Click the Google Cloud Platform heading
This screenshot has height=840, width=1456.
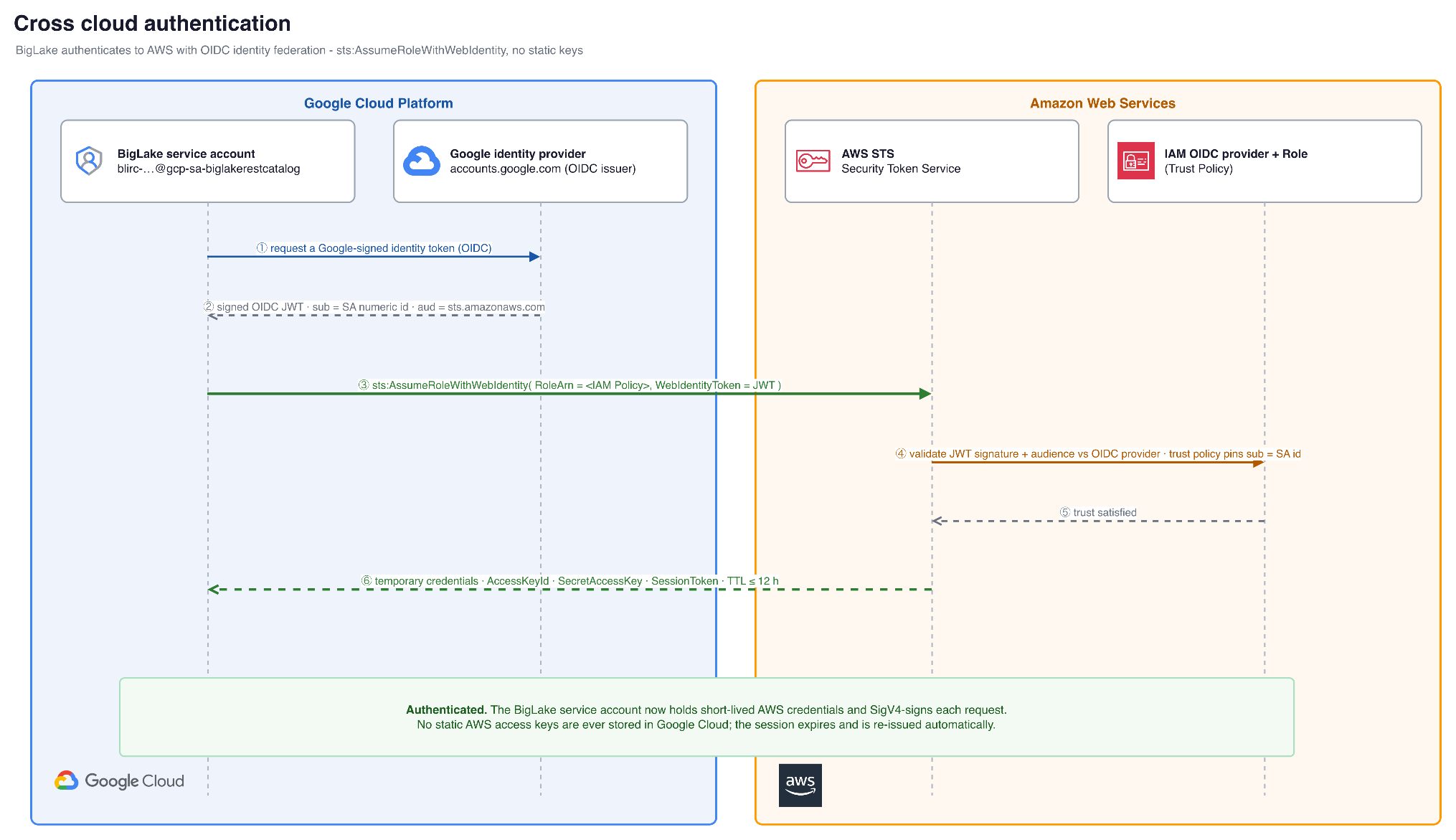[x=379, y=103]
